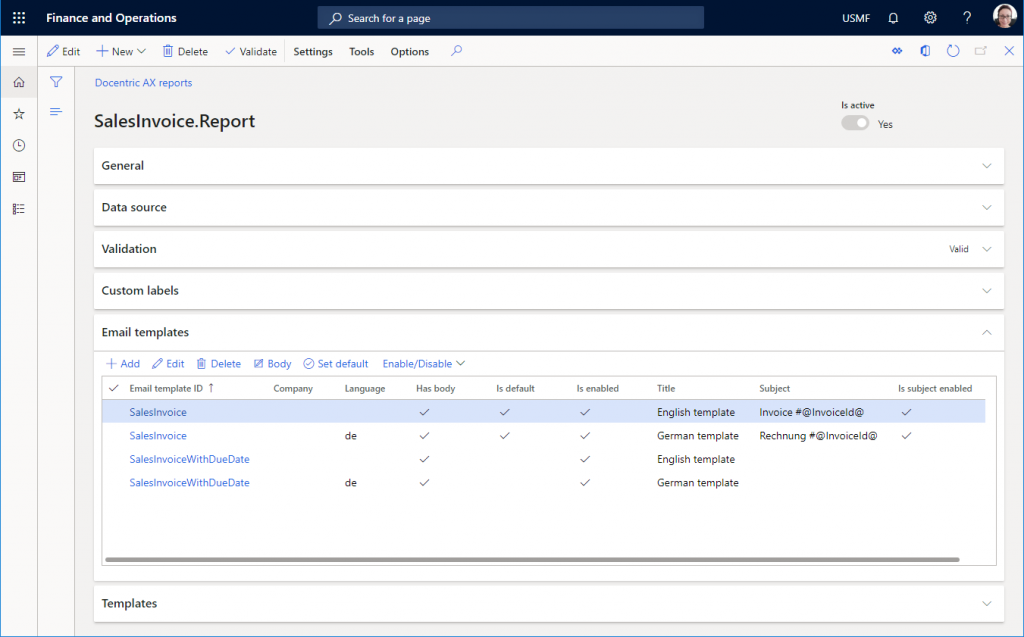Disable the Is active toggle

click(x=853, y=122)
